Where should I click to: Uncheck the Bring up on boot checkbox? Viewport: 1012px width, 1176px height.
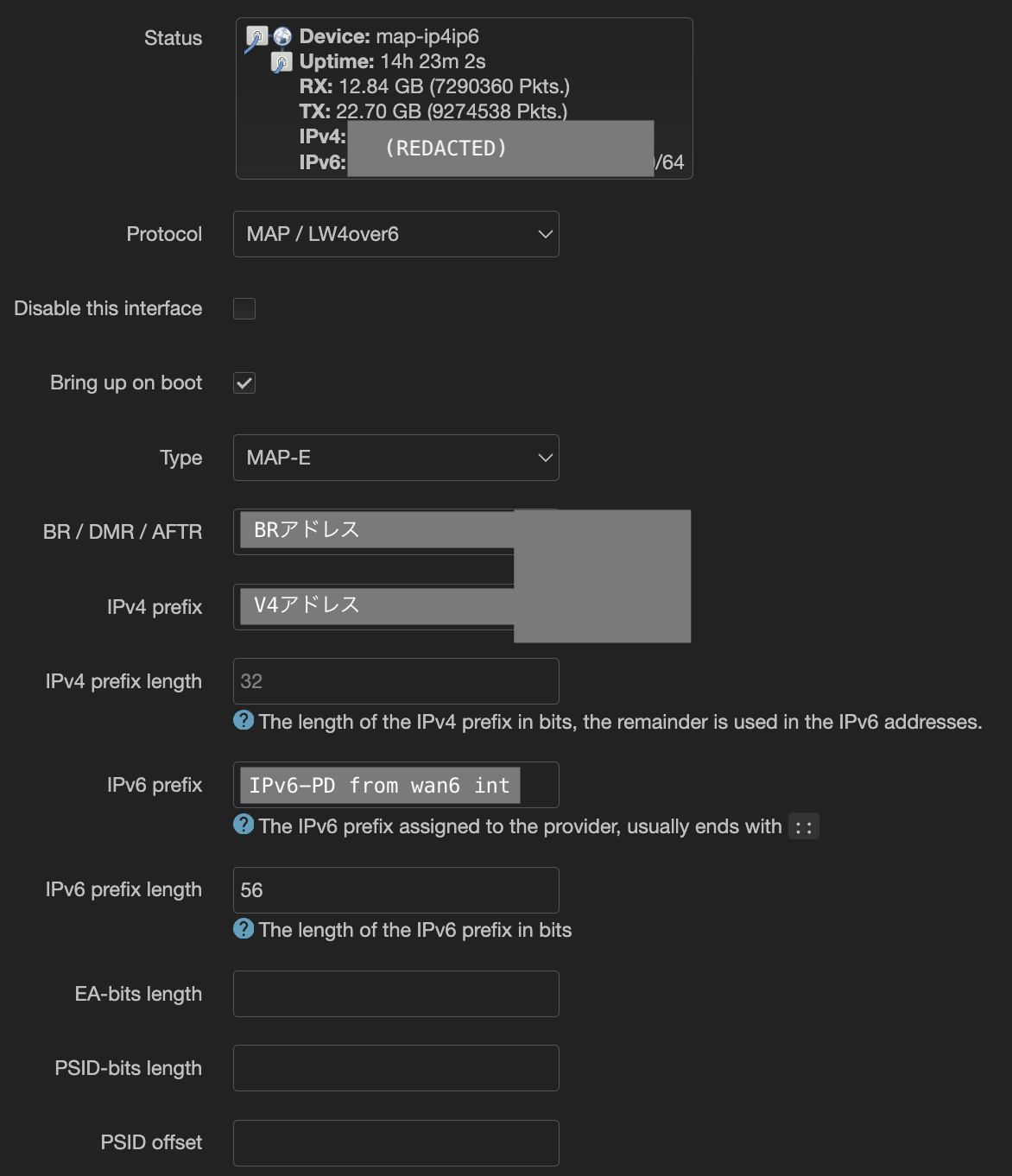244,383
